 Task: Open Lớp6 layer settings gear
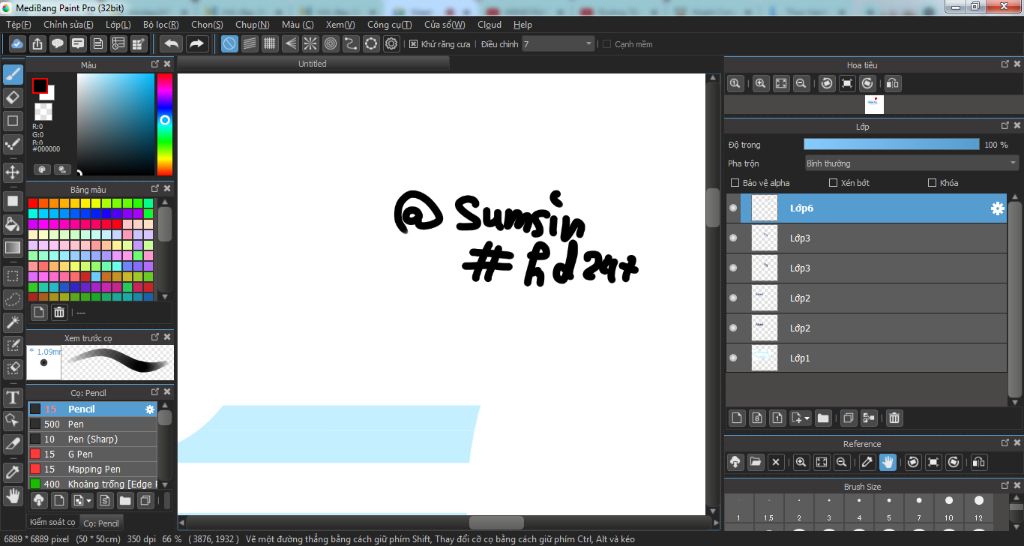(997, 208)
